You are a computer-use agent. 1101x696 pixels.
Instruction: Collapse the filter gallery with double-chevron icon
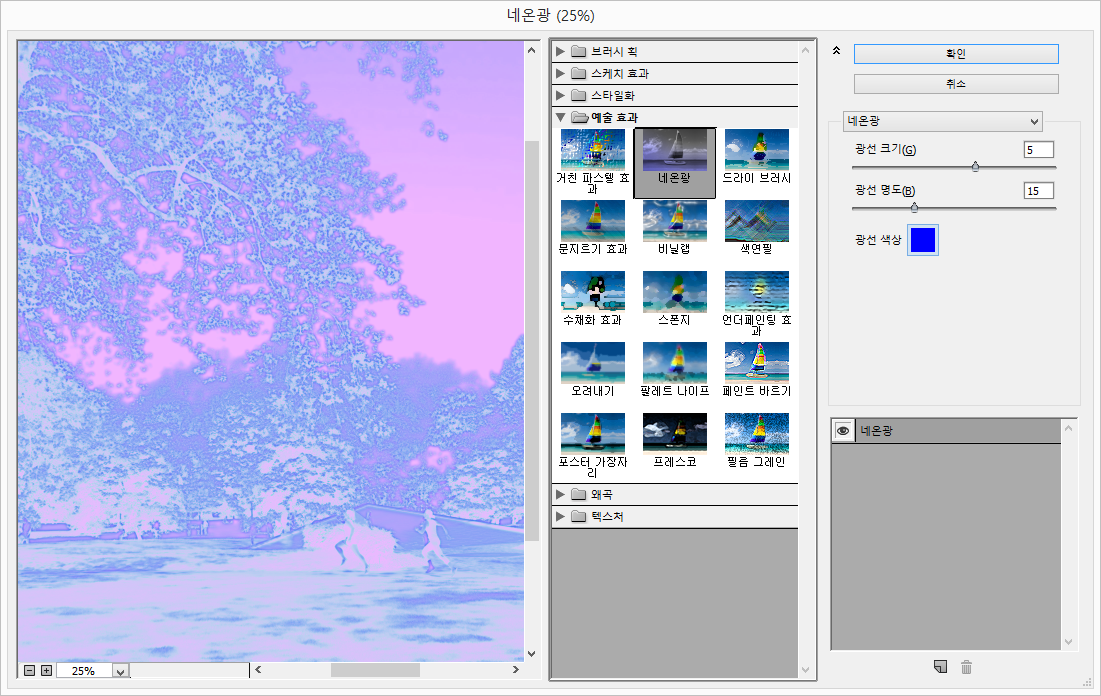pyautogui.click(x=837, y=51)
